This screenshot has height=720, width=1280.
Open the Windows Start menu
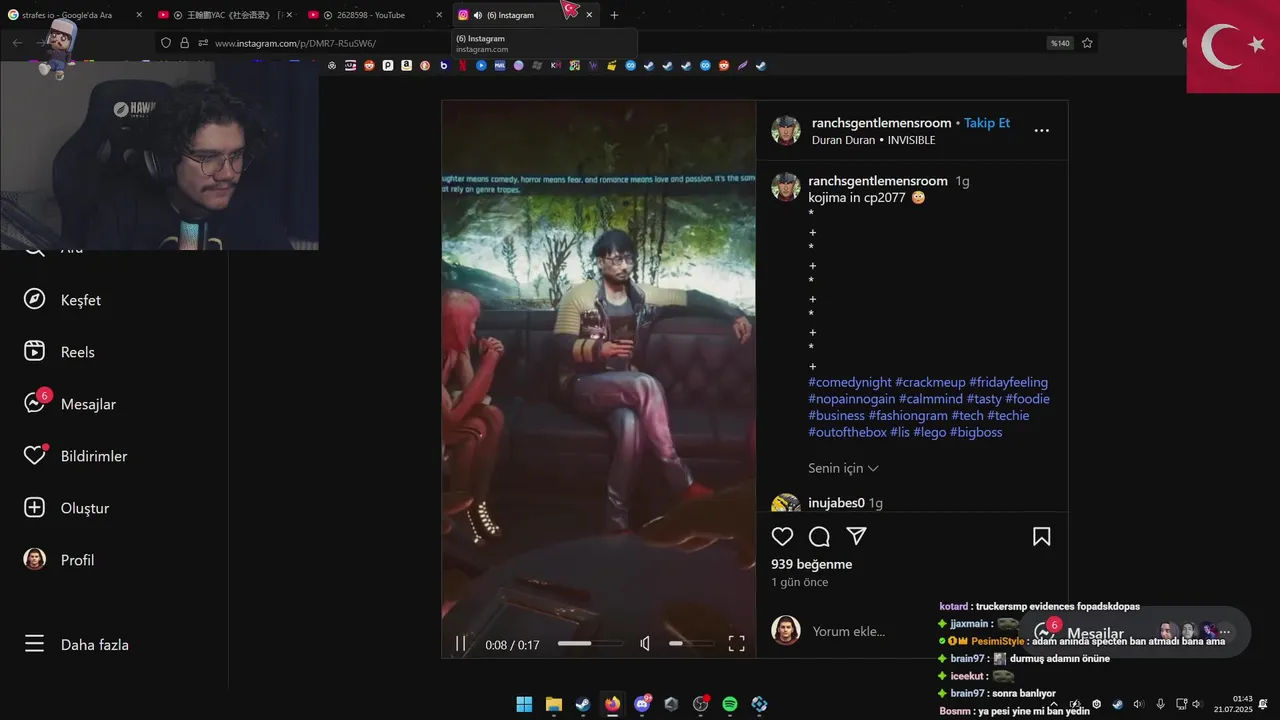pyautogui.click(x=524, y=704)
